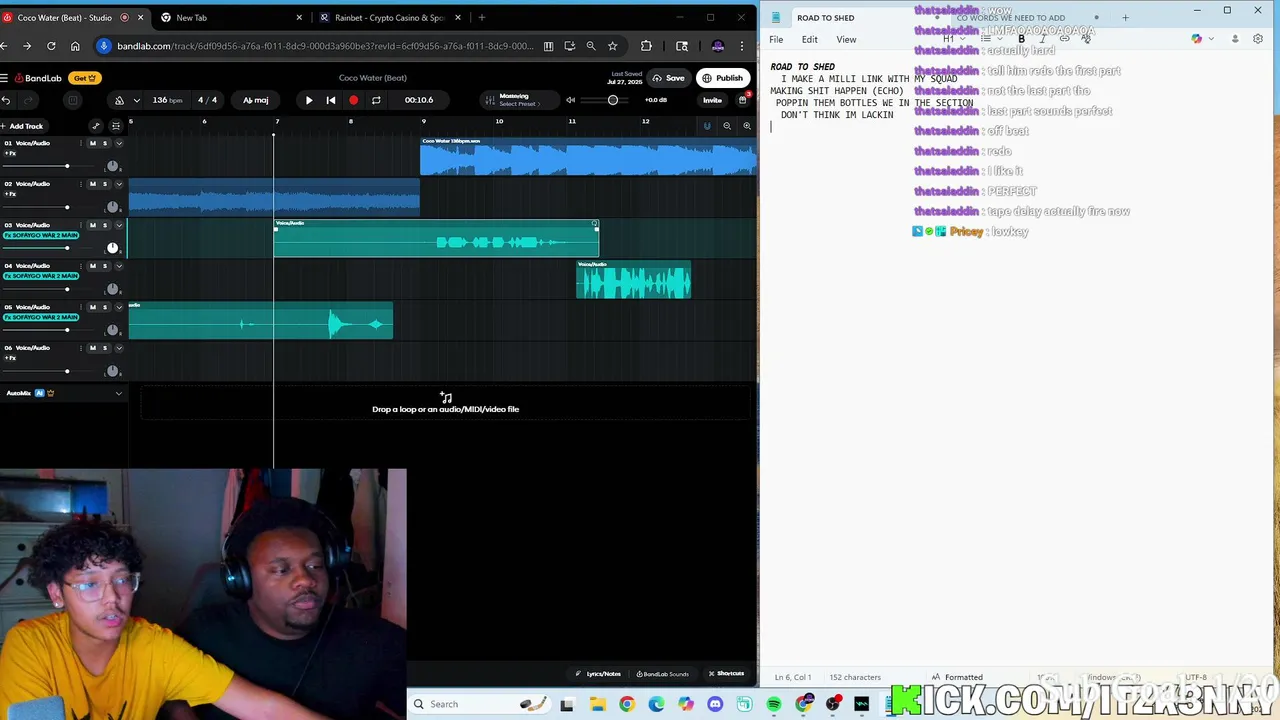Image resolution: width=1280 pixels, height=720 pixels.
Task: Toggle the magnet snap icon
Action: pos(707,126)
